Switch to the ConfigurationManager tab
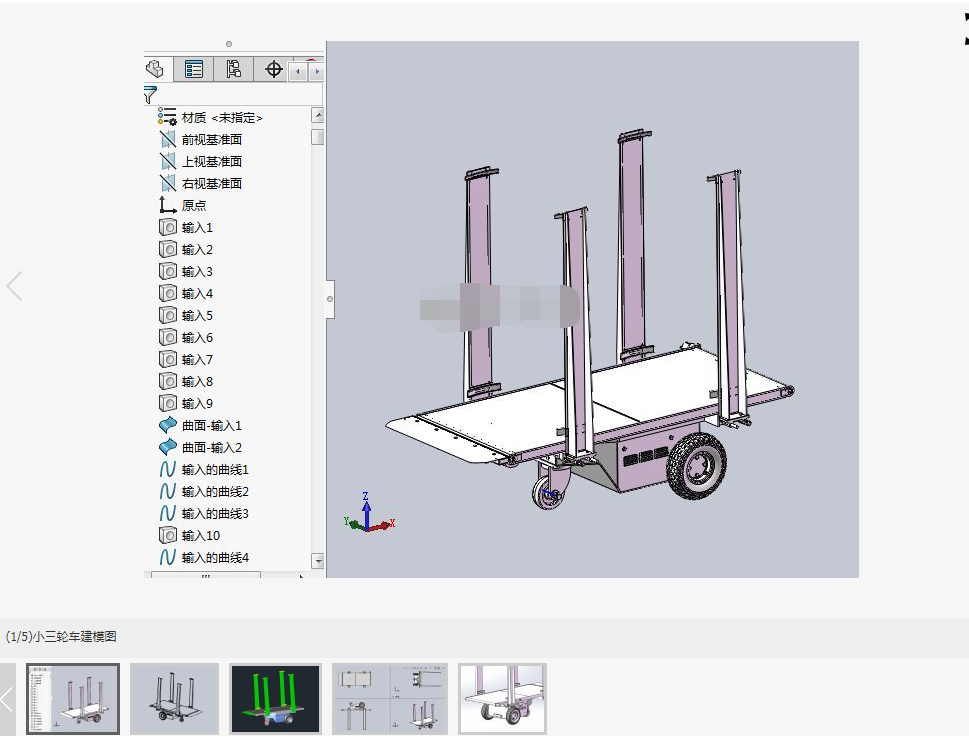 [x=233, y=69]
